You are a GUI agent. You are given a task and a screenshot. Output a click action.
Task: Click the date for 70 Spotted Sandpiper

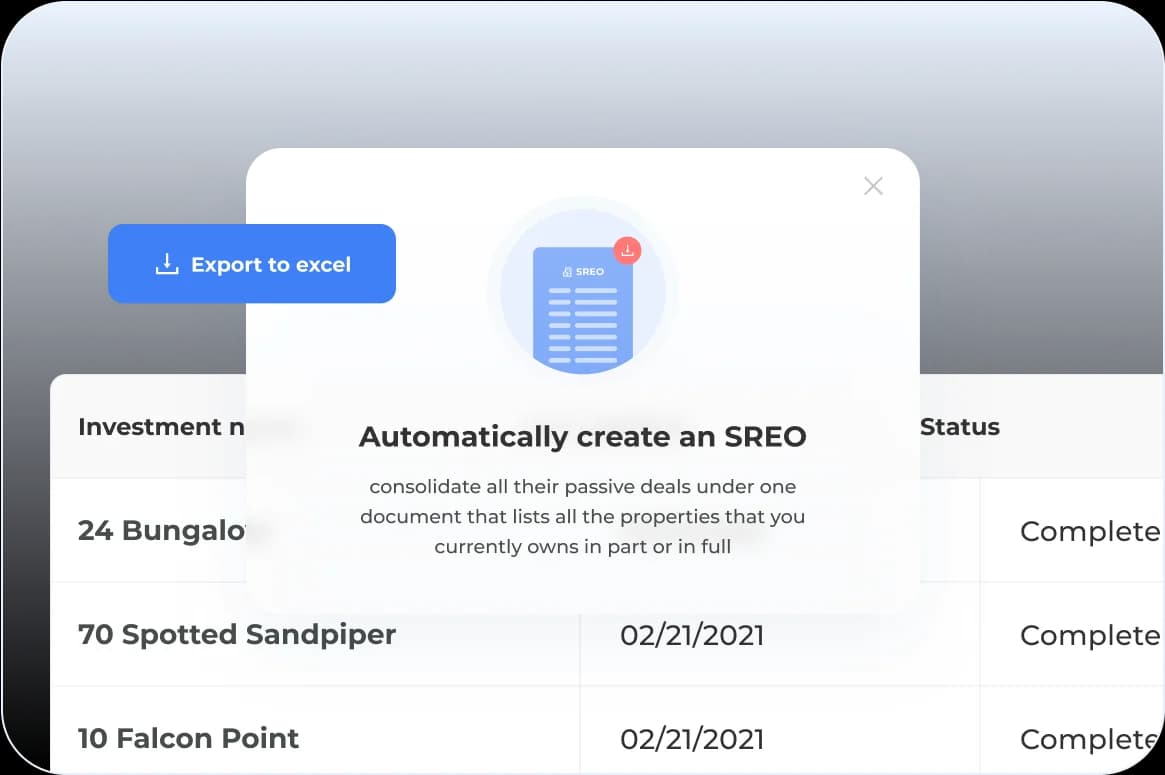point(692,635)
